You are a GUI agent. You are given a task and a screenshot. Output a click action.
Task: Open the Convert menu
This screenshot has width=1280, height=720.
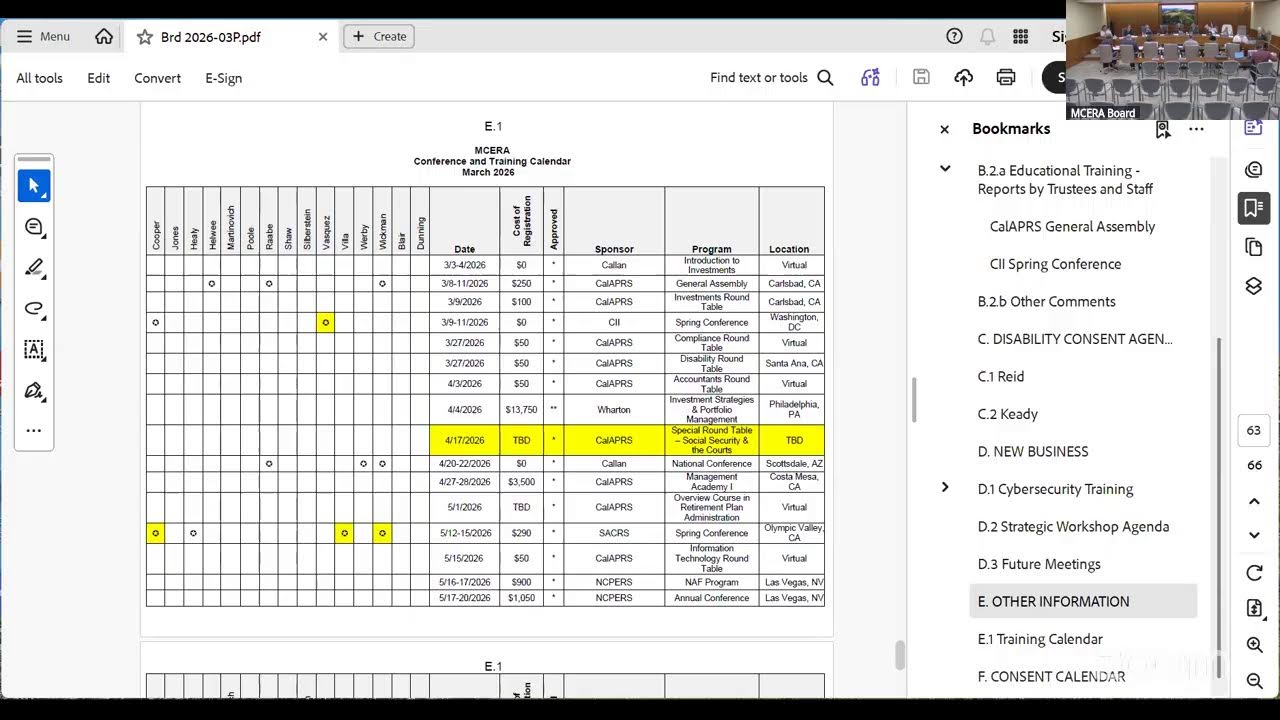[158, 78]
